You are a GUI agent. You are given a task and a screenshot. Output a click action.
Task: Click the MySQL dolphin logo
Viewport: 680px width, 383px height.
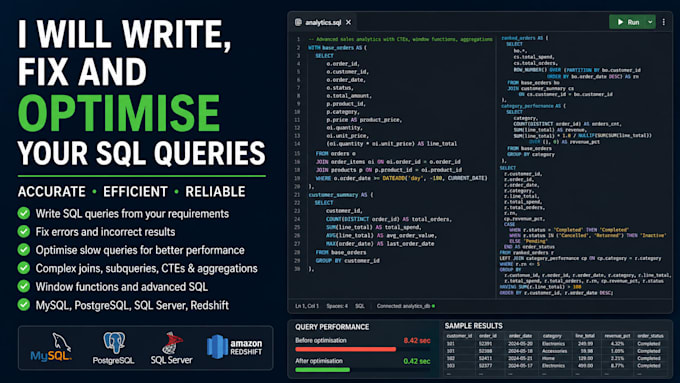click(51, 347)
